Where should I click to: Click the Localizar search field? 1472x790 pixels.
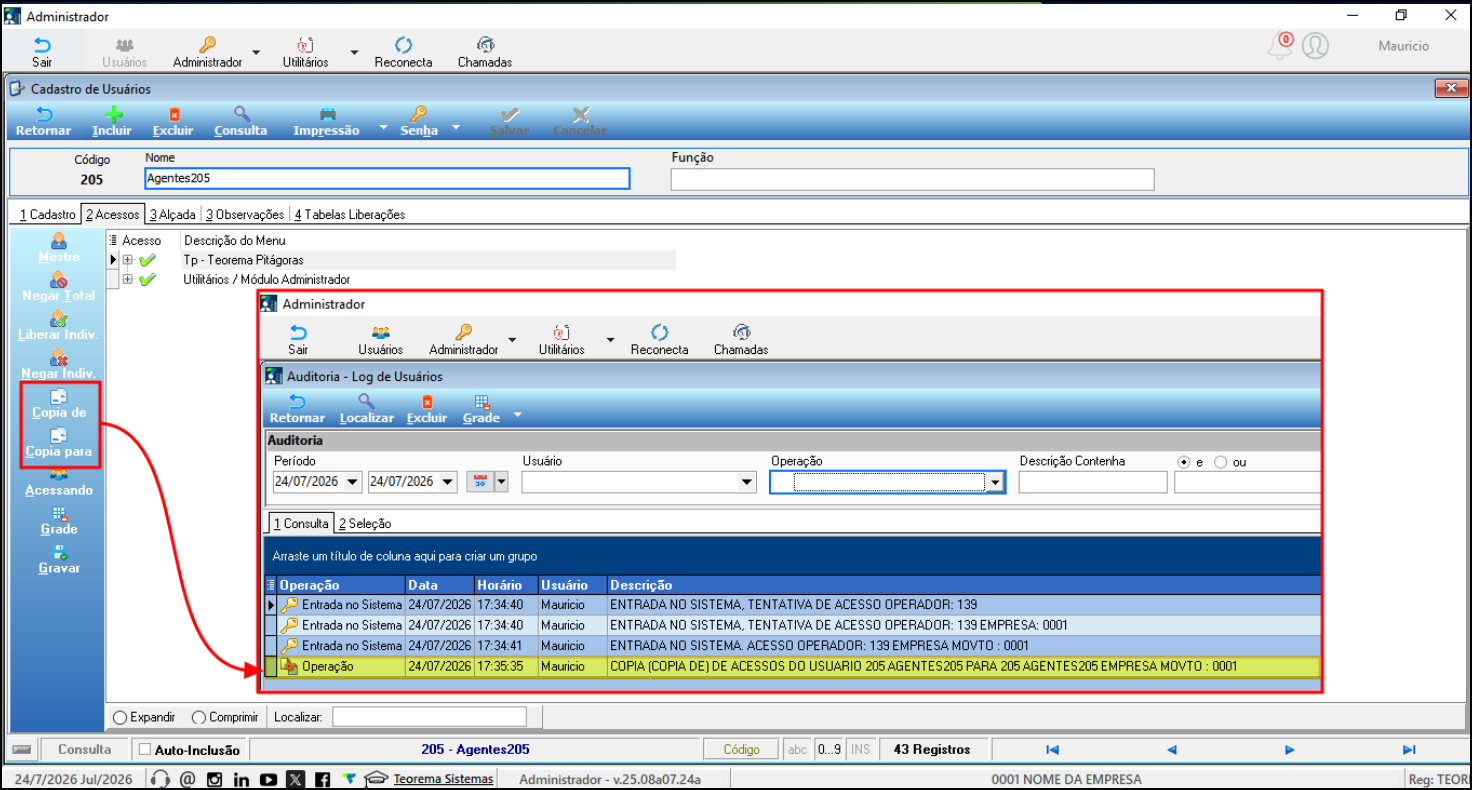coord(429,717)
